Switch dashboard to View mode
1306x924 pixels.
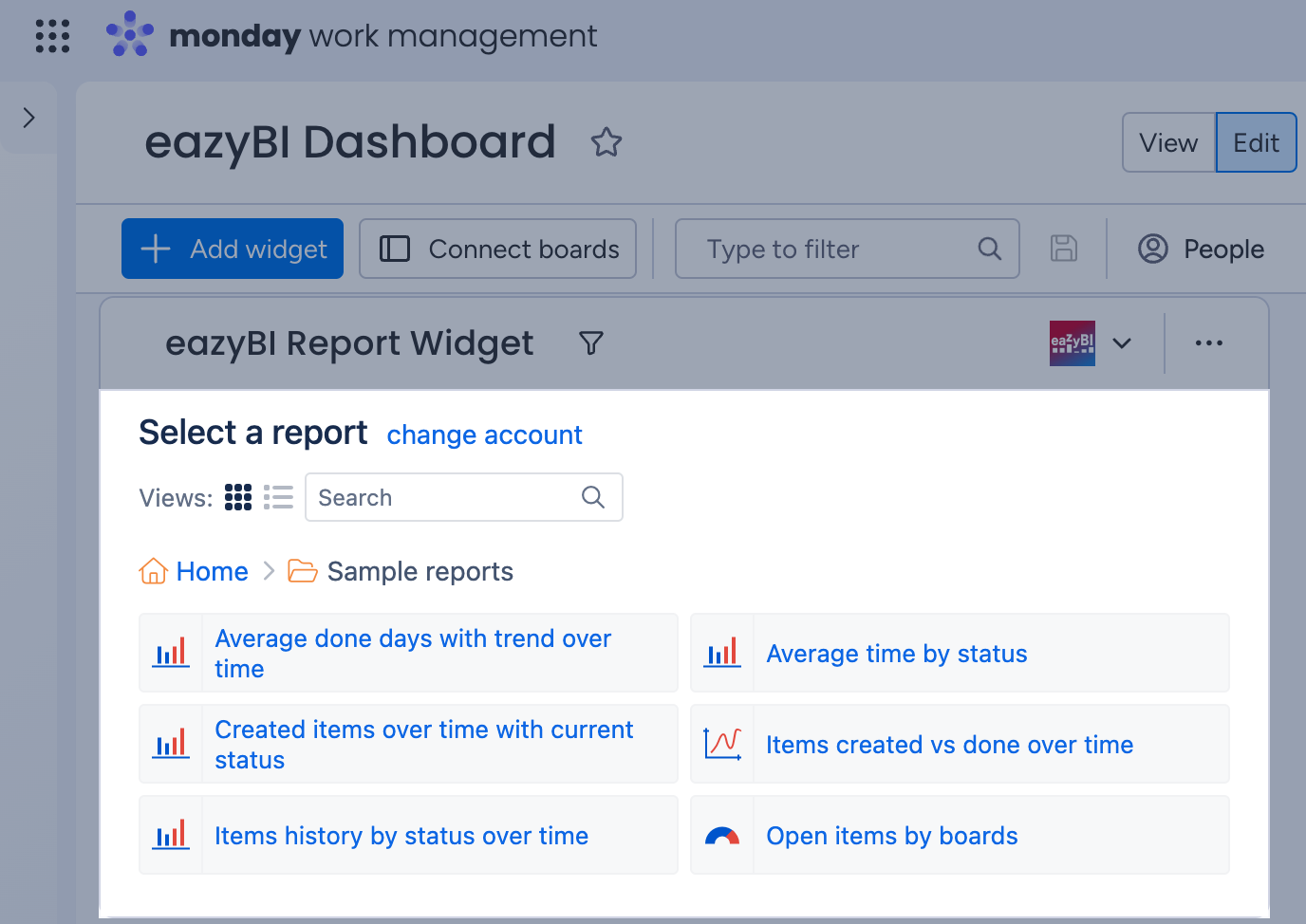pos(1168,142)
